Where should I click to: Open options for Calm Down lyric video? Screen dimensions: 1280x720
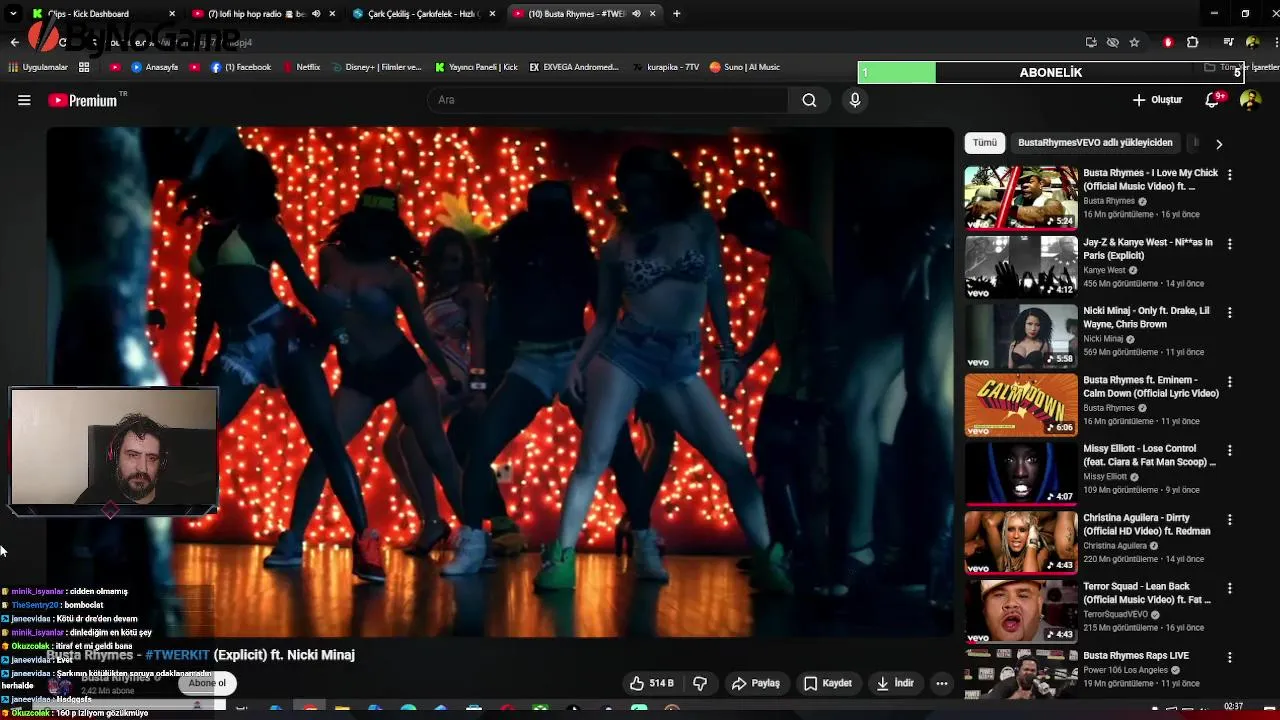click(x=1229, y=381)
